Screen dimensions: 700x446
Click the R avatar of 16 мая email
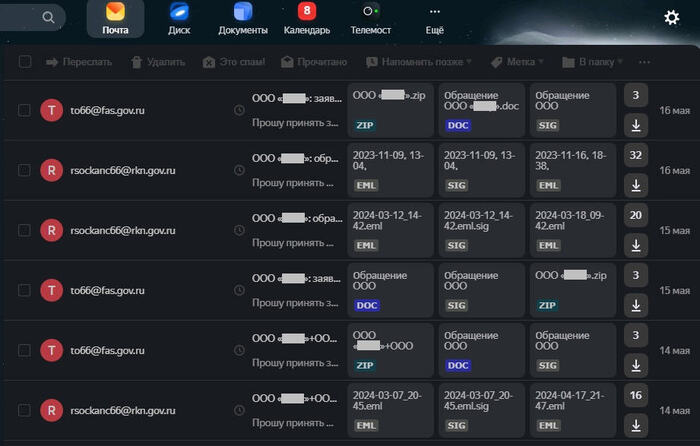(51, 170)
